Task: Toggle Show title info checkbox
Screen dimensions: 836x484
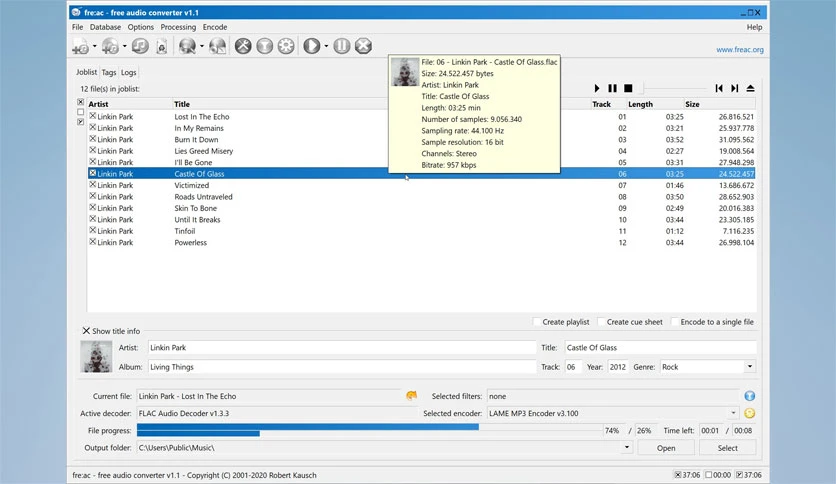Action: 86,330
